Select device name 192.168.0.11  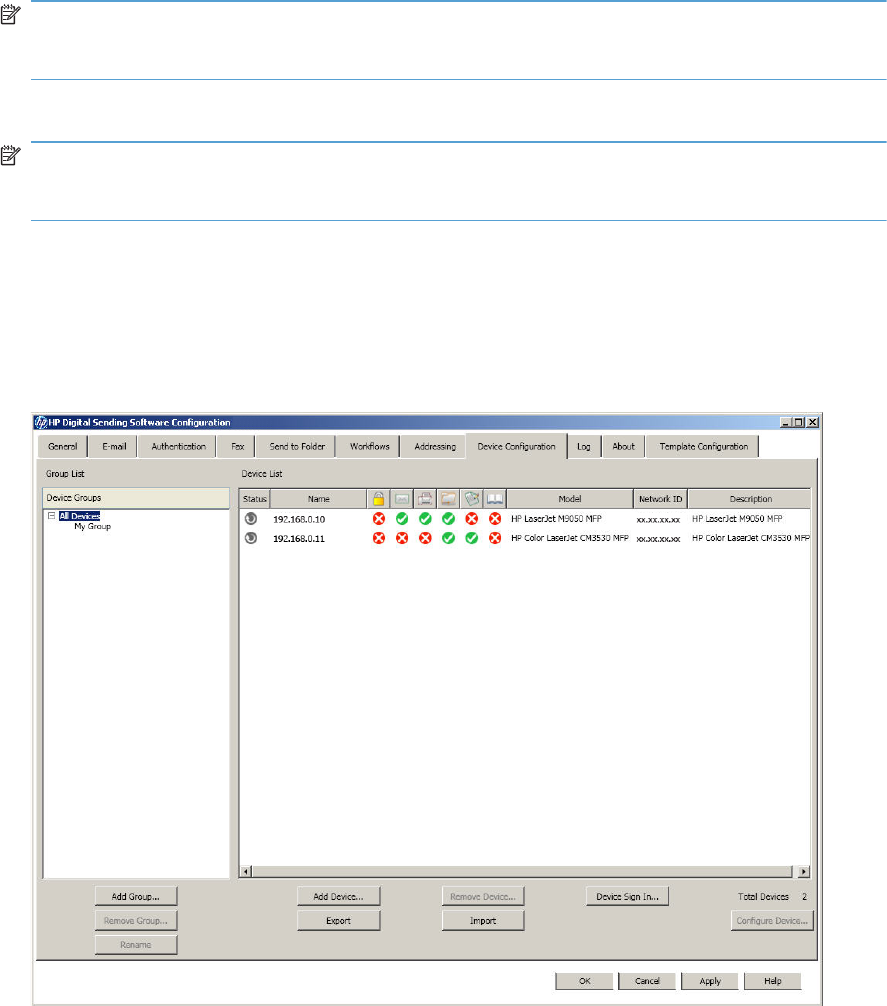point(299,538)
